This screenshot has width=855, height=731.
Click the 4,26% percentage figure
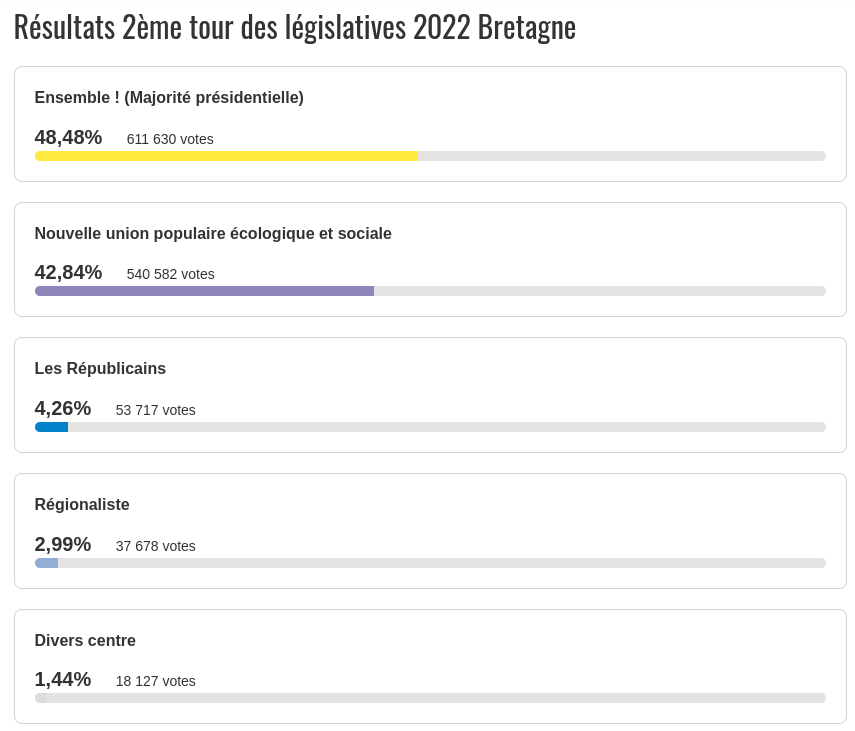(x=63, y=408)
